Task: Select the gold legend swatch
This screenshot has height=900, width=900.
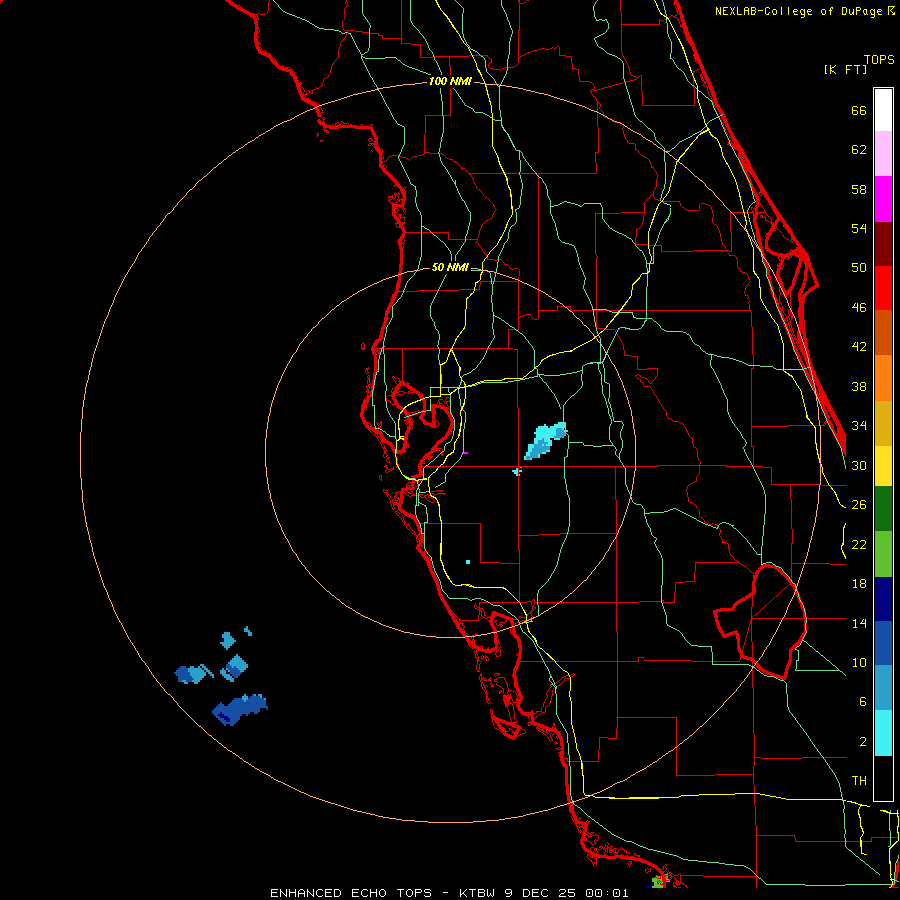Action: pyautogui.click(x=883, y=423)
